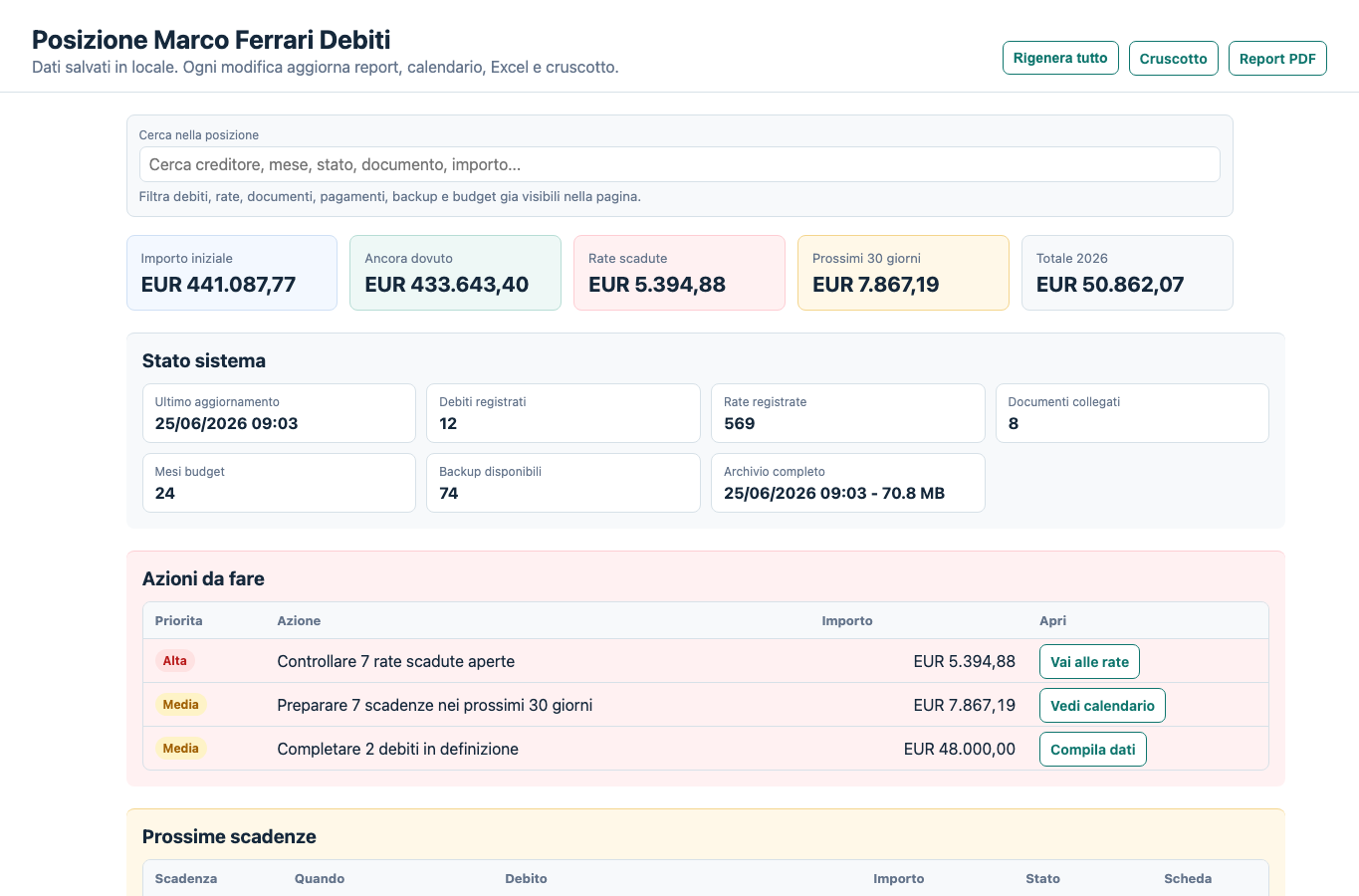Generate the Report PDF
This screenshot has height=896, width=1359.
point(1277,58)
